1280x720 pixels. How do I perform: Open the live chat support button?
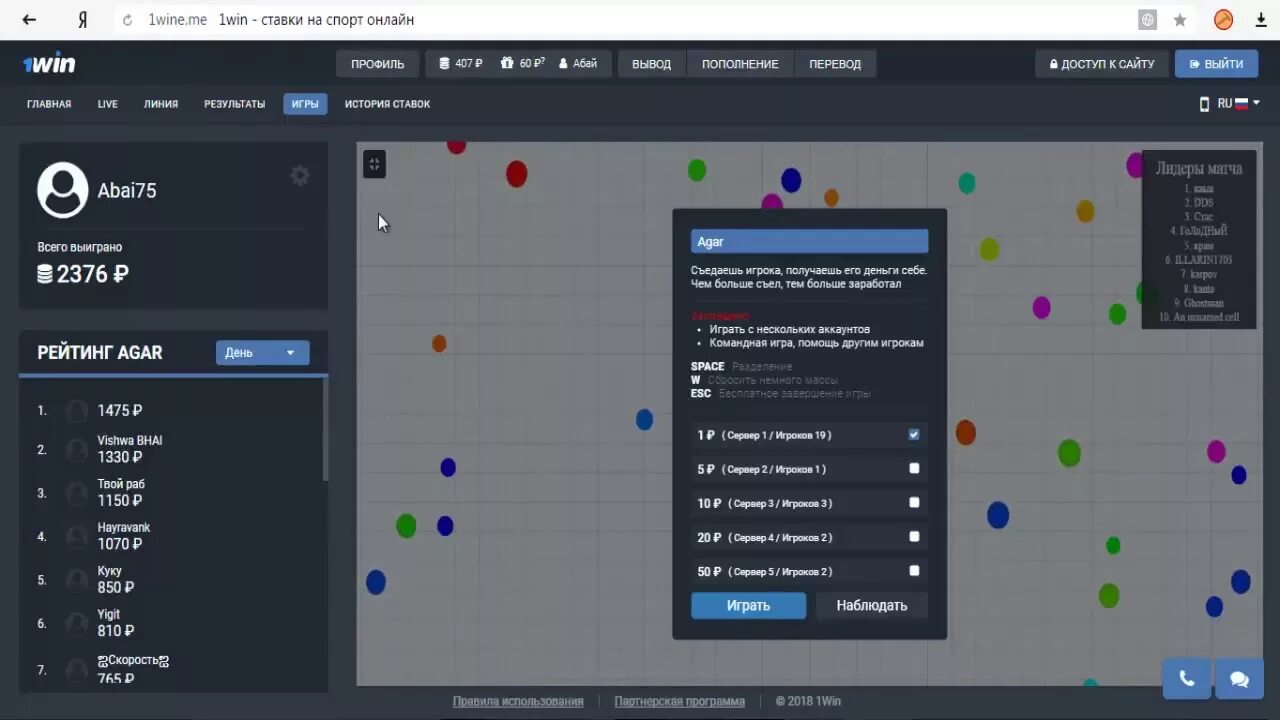[x=1240, y=679]
